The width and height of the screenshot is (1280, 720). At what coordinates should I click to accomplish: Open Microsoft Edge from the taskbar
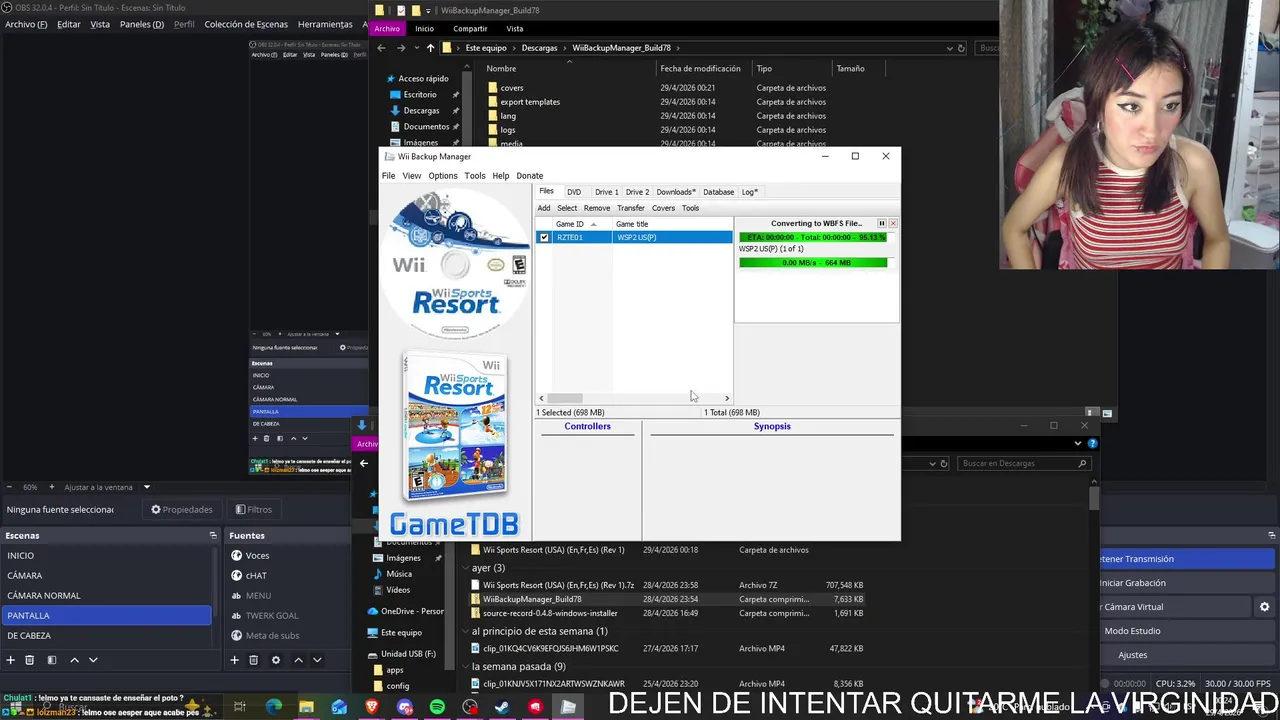click(273, 707)
